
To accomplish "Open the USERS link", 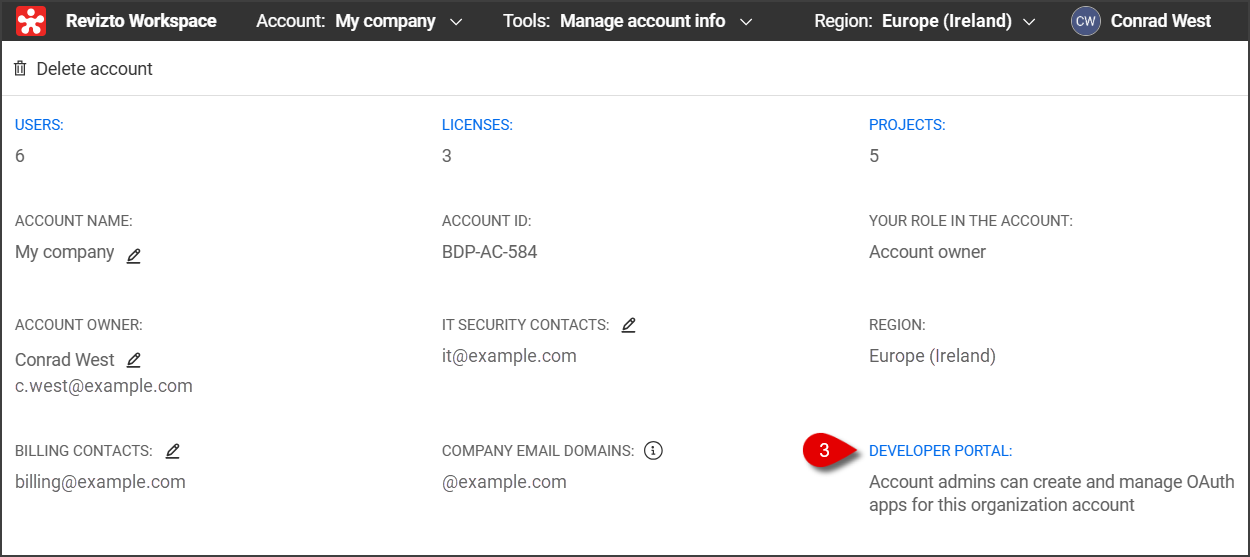I will [x=39, y=125].
